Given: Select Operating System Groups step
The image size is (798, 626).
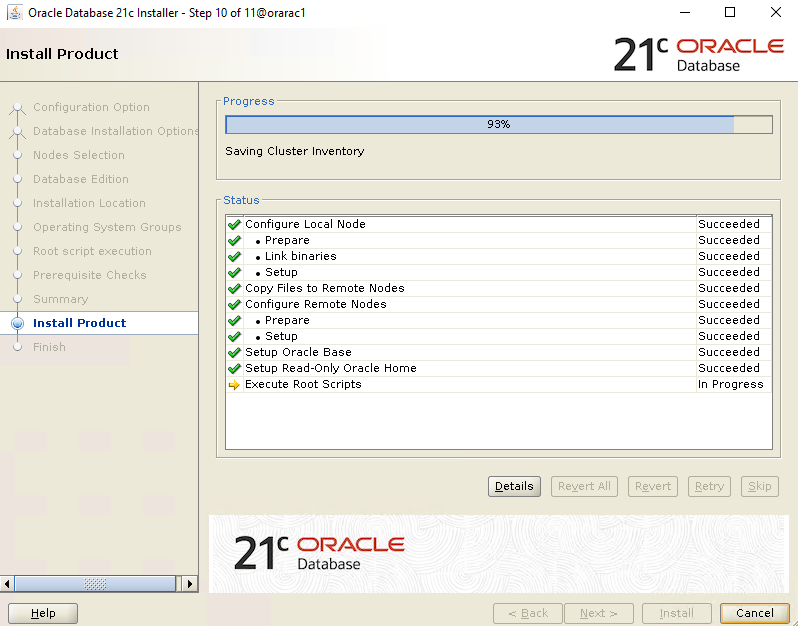Looking at the screenshot, I should coord(107,227).
